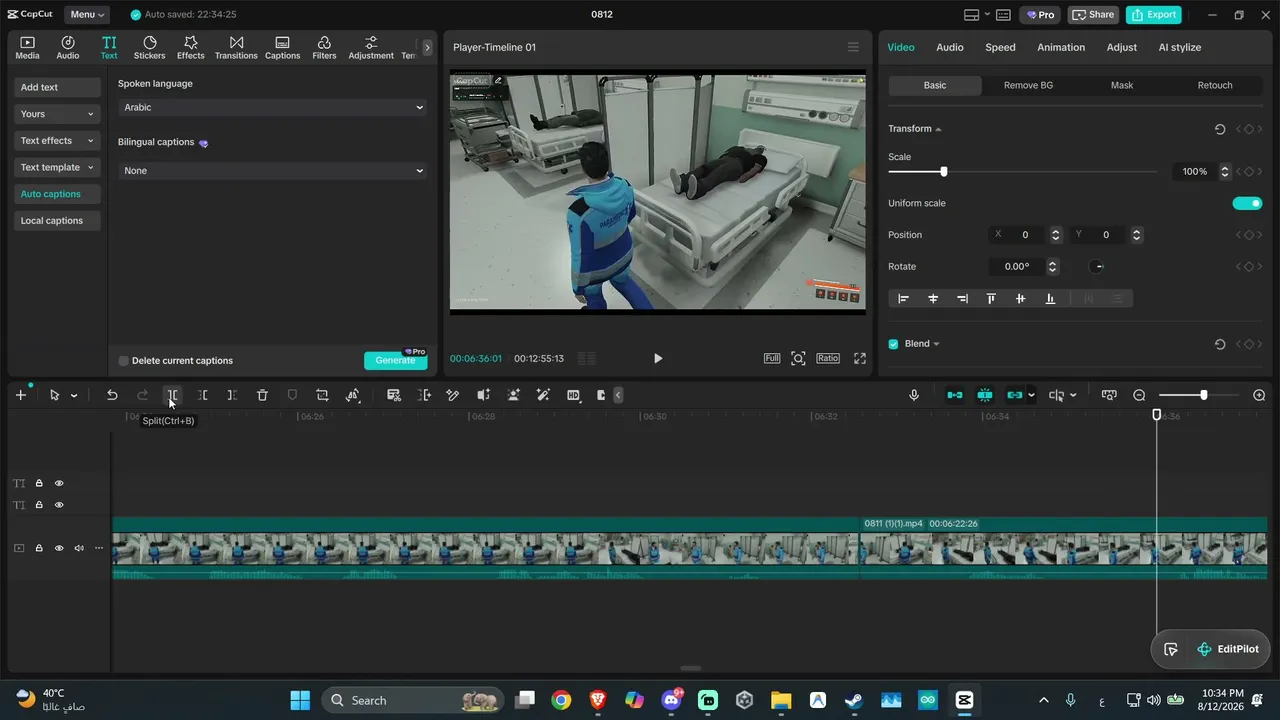Delete the selected clip with trash icon
This screenshot has height=720, width=1280.
(262, 395)
